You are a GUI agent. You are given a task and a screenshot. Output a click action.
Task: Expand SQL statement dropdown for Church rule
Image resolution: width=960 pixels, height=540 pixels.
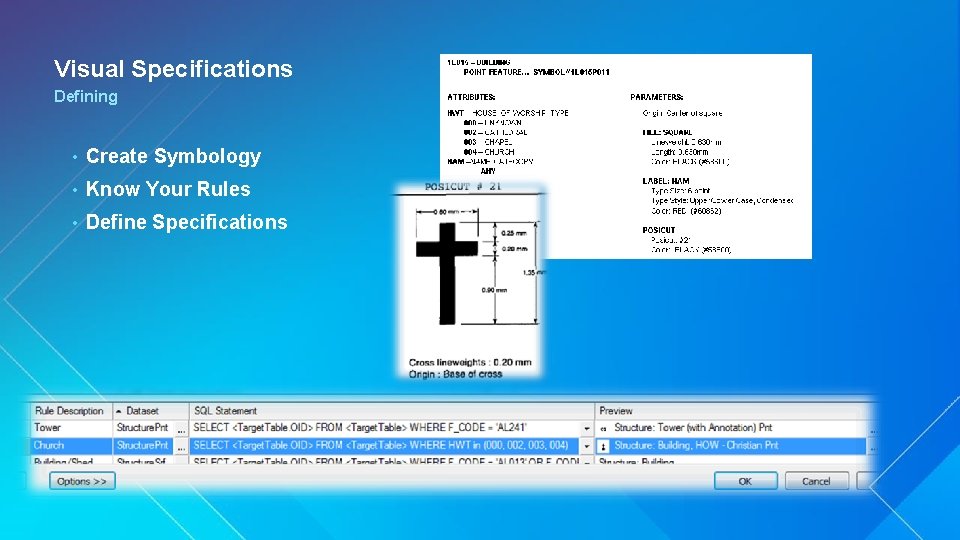pos(587,446)
